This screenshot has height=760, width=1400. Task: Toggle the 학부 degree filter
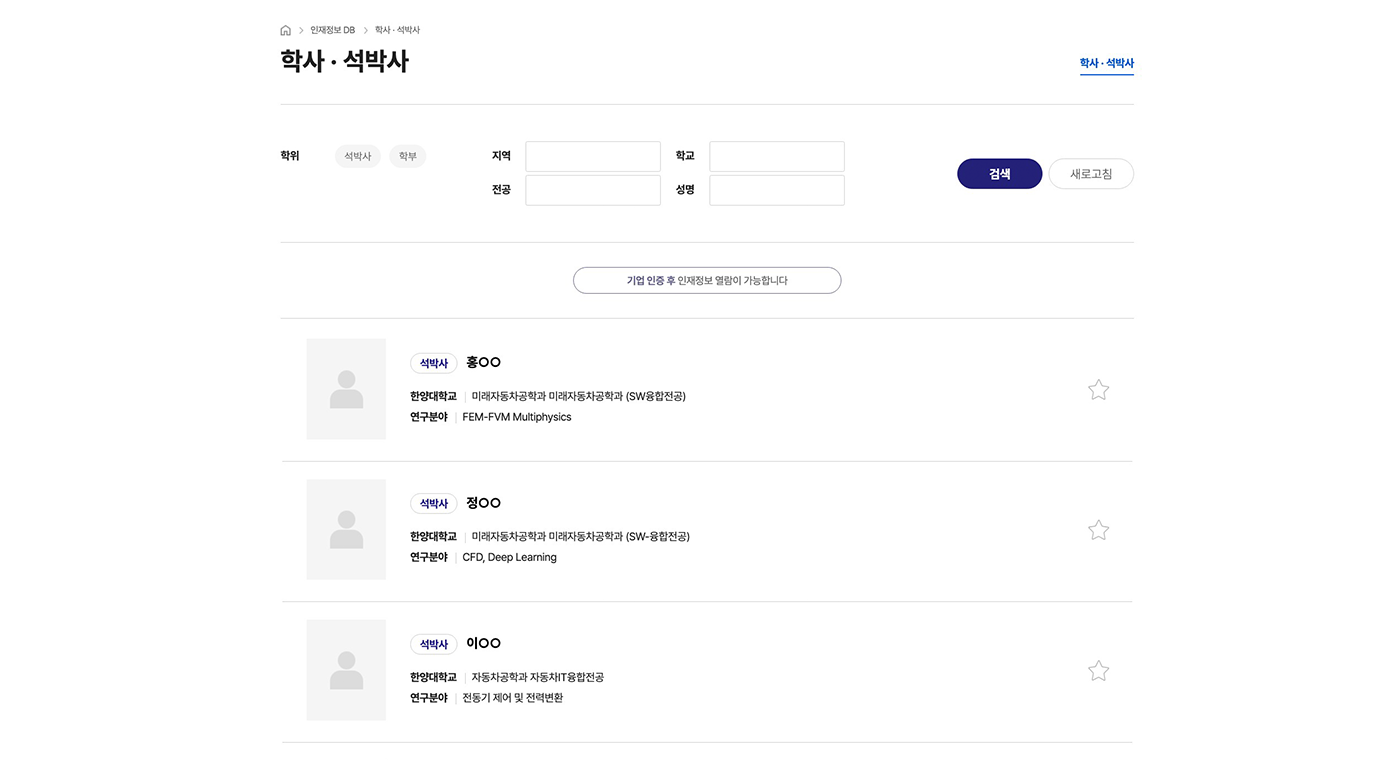[407, 157]
